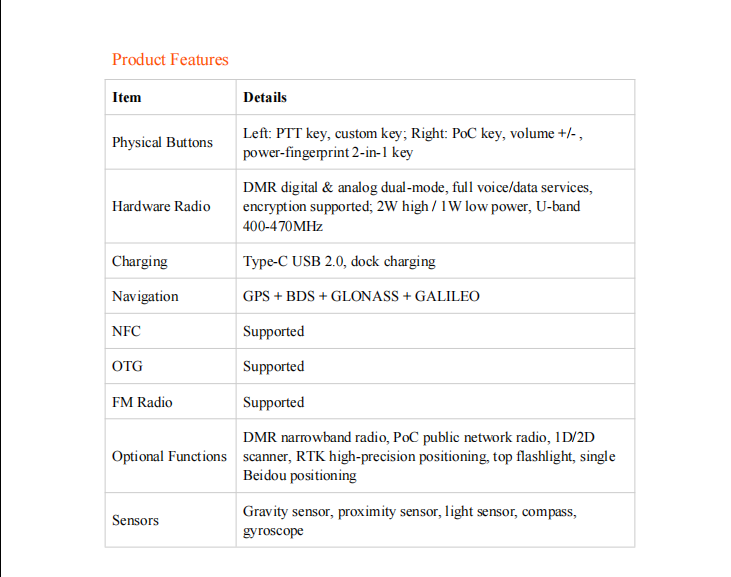Click the OTG row label

coord(127,366)
